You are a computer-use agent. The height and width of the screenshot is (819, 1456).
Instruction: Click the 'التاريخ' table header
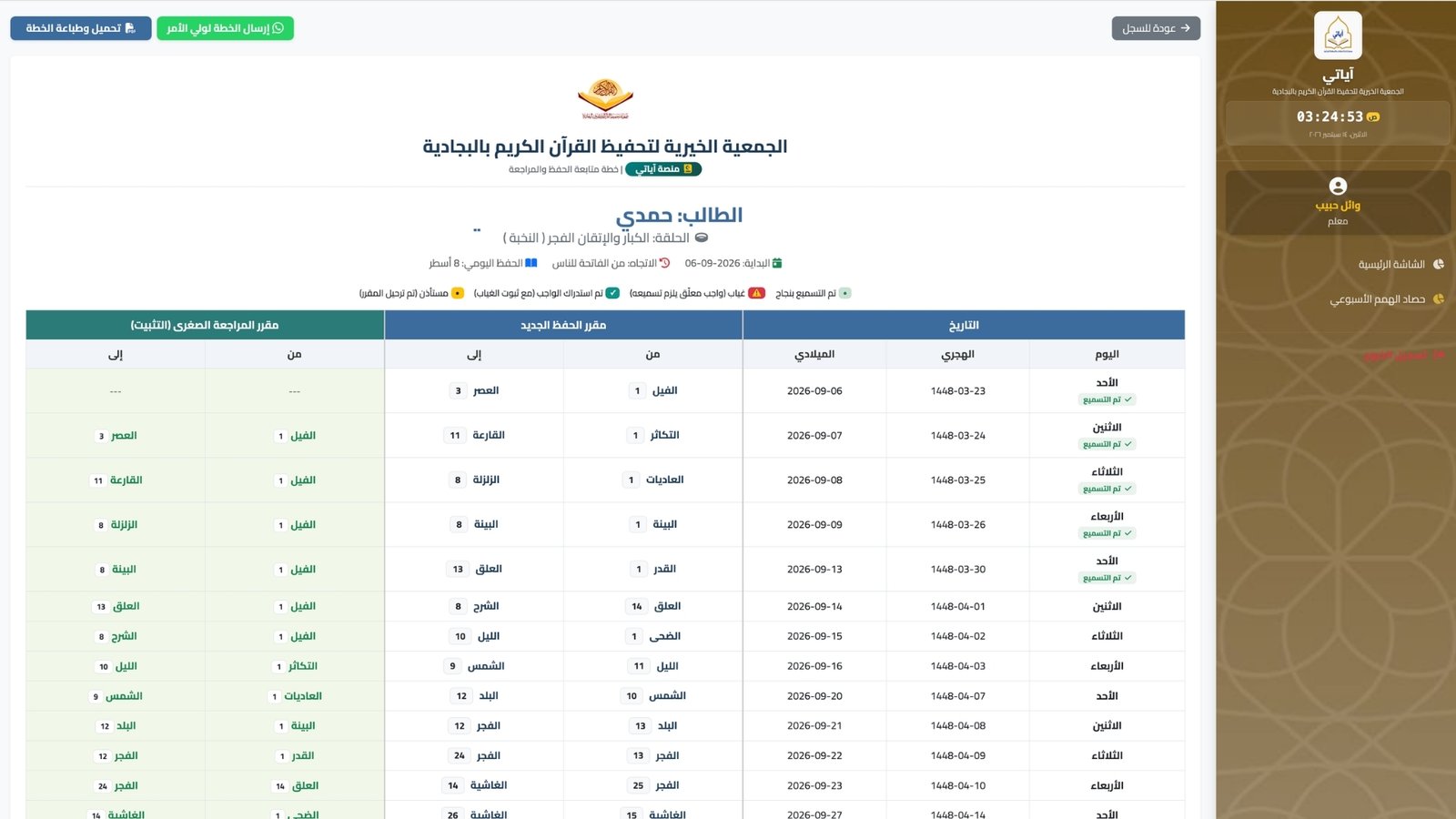pos(964,325)
